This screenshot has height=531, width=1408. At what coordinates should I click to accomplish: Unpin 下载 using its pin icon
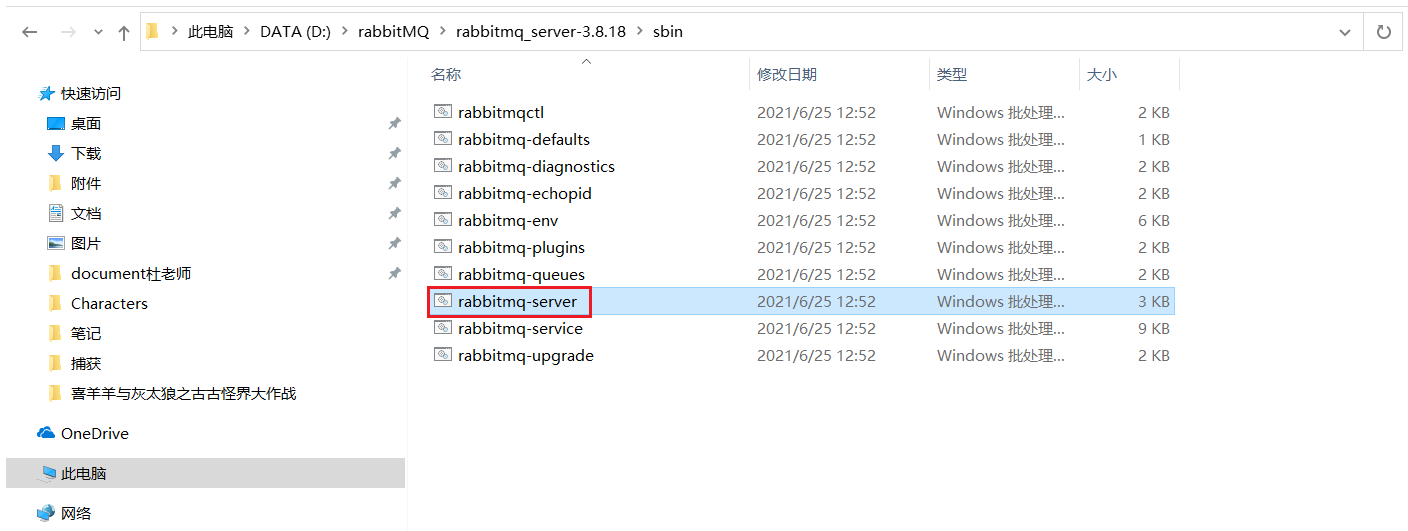[394, 153]
